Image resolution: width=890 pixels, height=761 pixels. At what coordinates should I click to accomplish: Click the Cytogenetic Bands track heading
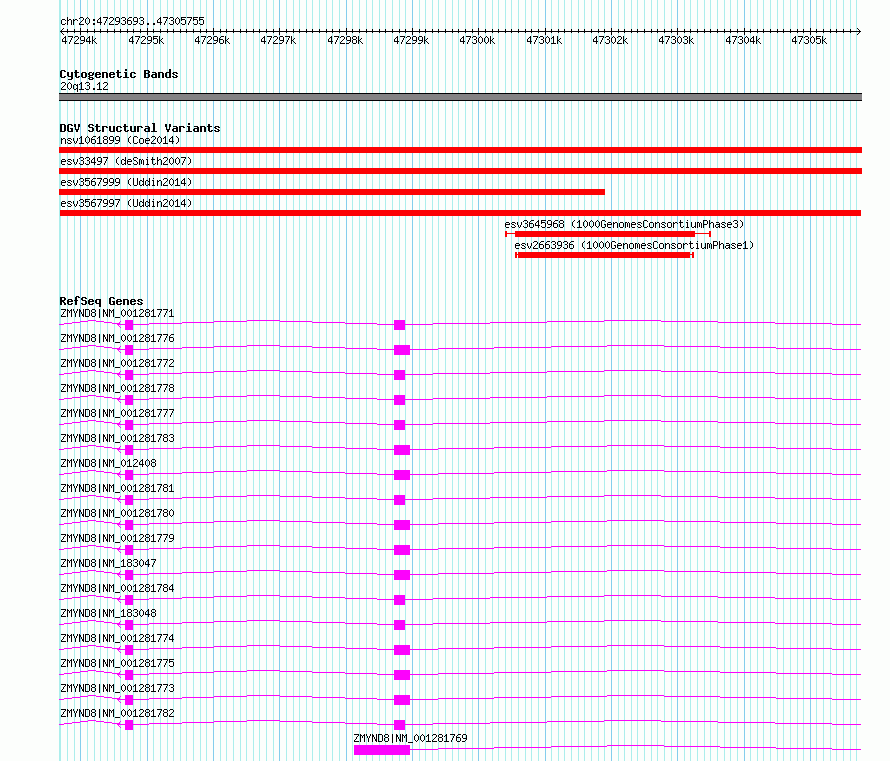coord(119,74)
